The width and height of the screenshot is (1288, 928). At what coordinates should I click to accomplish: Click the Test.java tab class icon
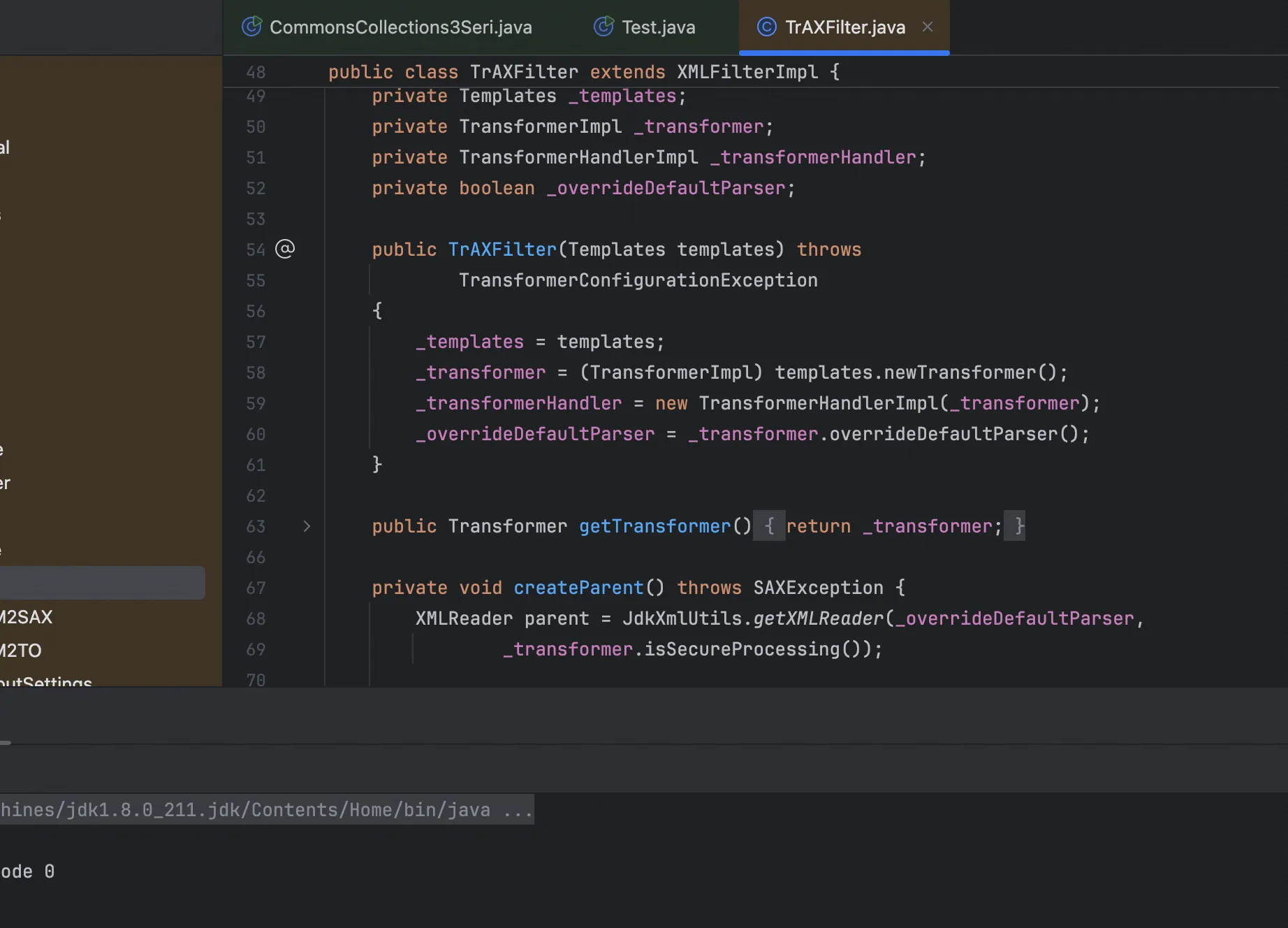[603, 27]
